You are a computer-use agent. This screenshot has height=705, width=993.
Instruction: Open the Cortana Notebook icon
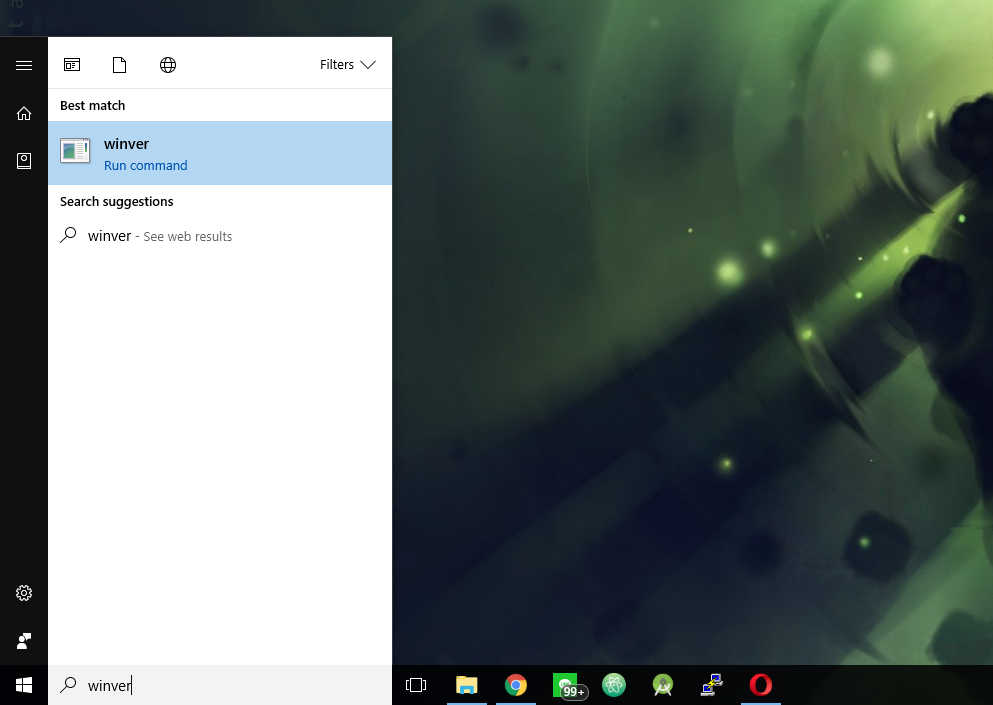23,161
